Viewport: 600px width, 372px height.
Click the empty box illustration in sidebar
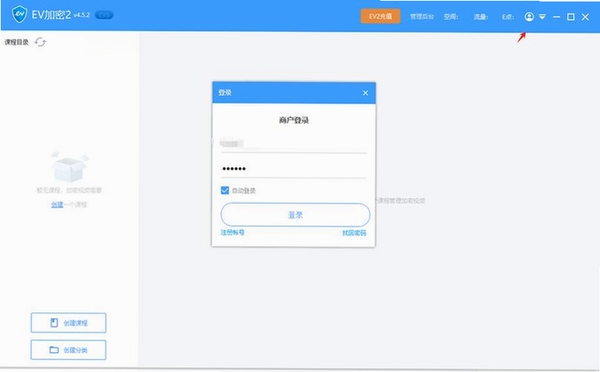click(x=69, y=166)
